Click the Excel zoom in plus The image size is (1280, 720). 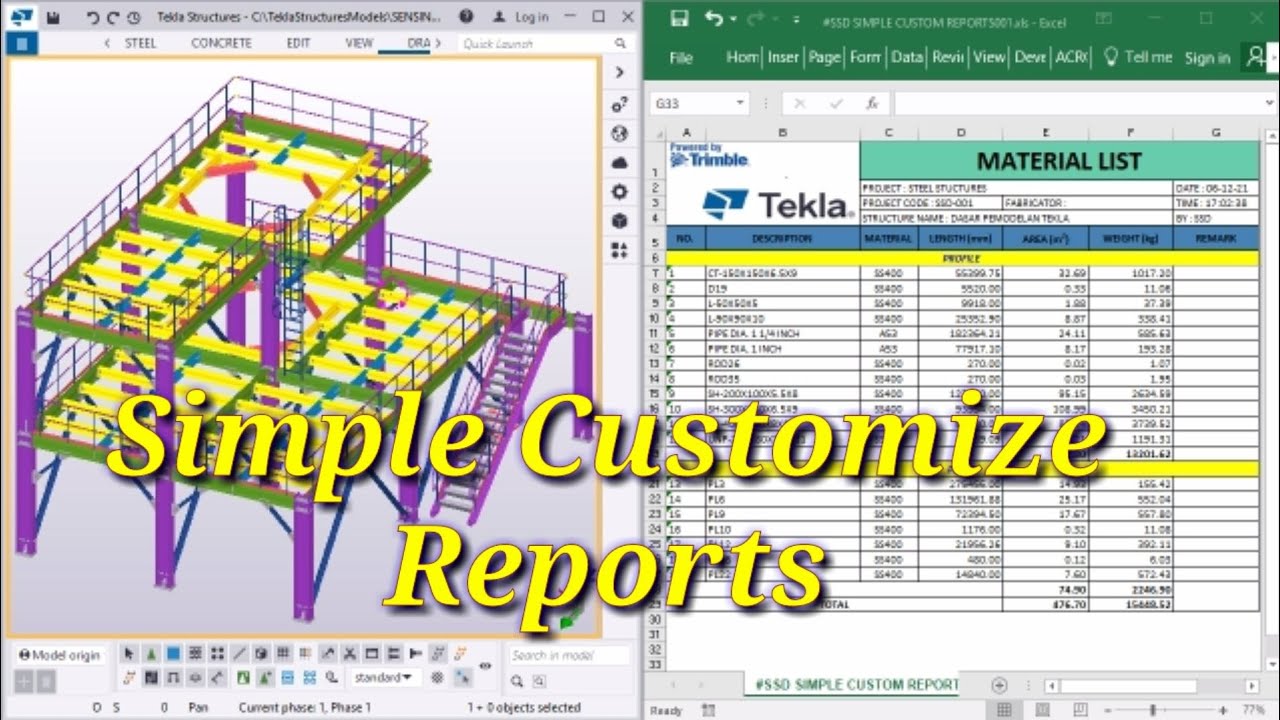coord(1223,710)
